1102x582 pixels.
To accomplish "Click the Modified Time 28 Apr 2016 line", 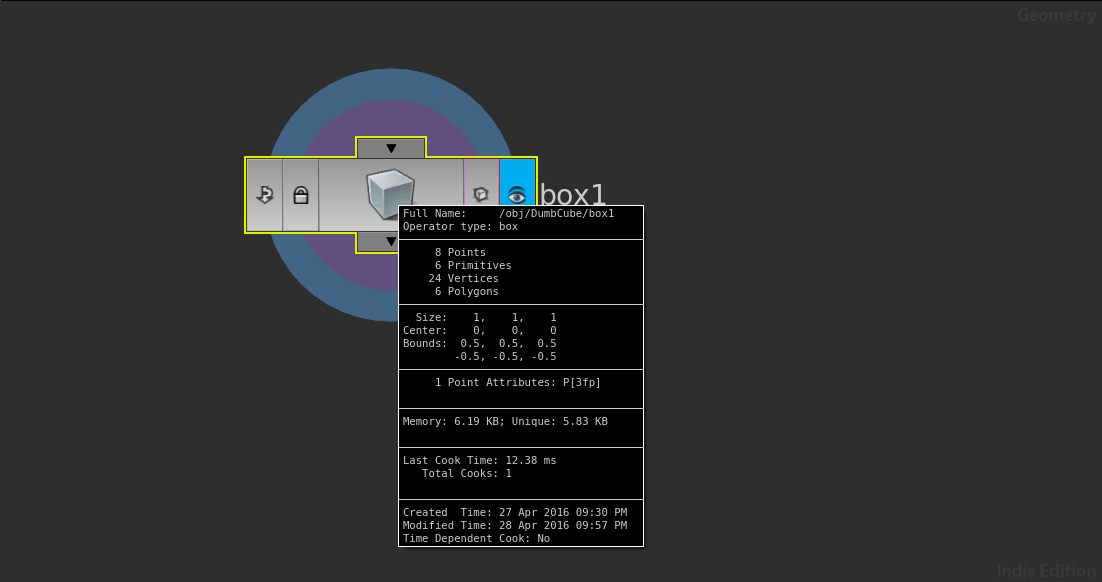I will (514, 525).
